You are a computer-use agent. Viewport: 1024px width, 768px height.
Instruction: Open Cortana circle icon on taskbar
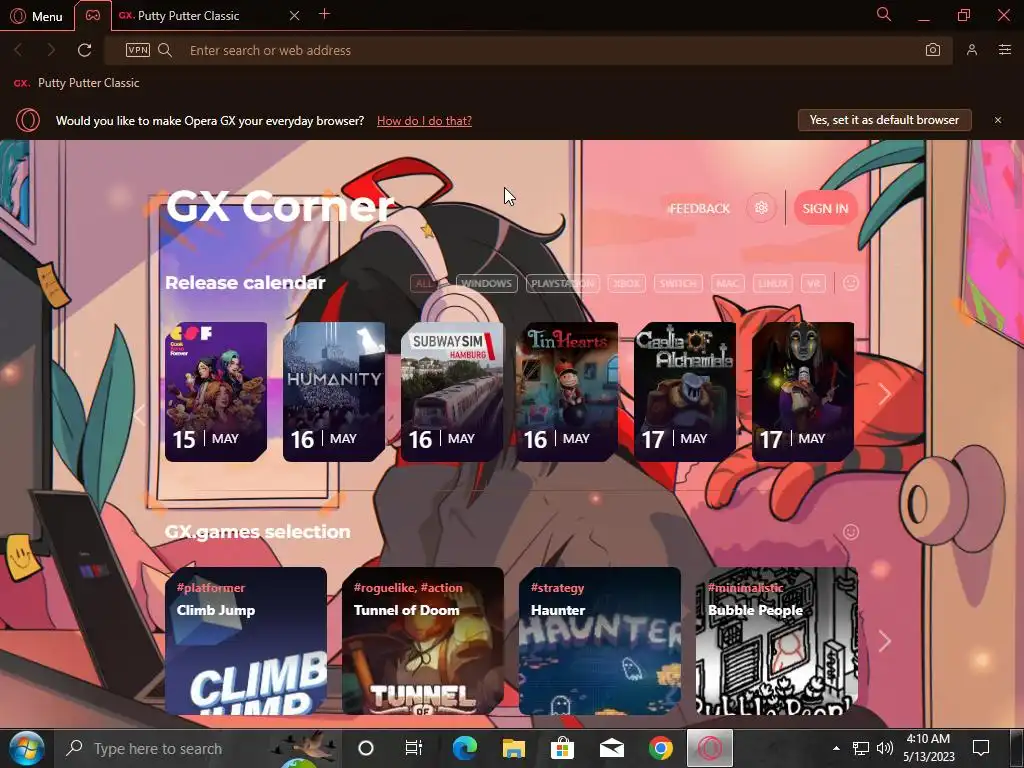366,748
